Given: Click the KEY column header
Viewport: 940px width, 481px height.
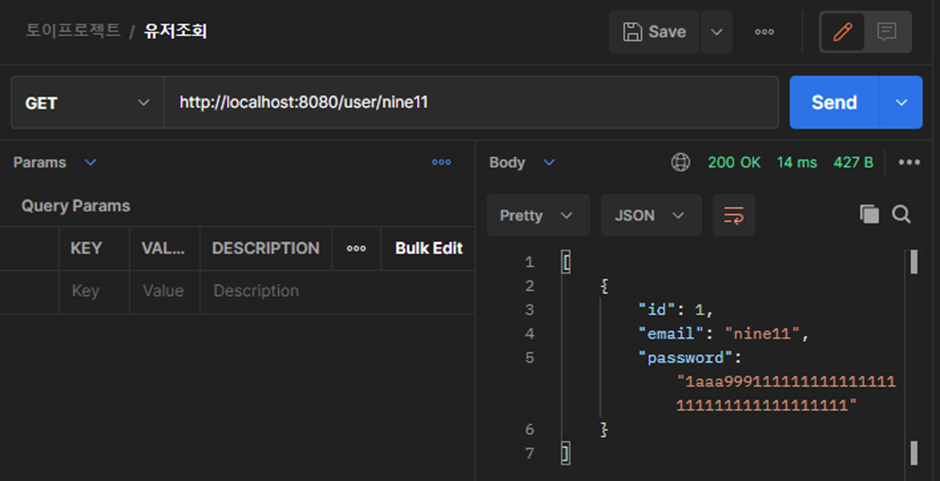Looking at the screenshot, I should pyautogui.click(x=86, y=248).
